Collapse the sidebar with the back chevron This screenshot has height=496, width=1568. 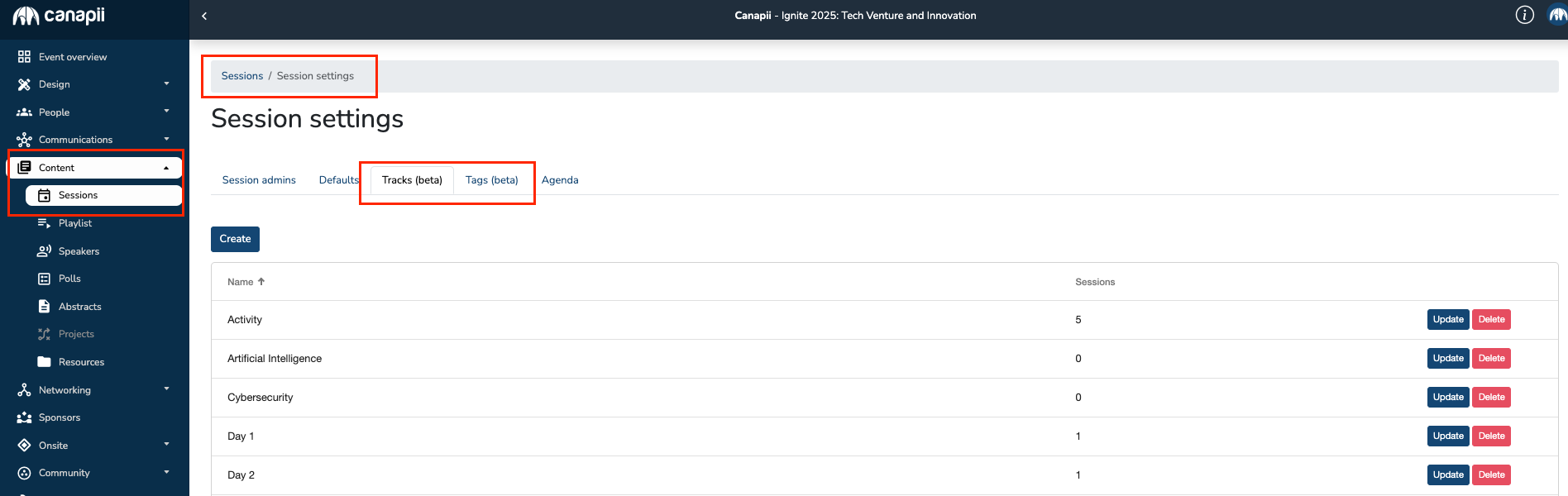click(204, 16)
